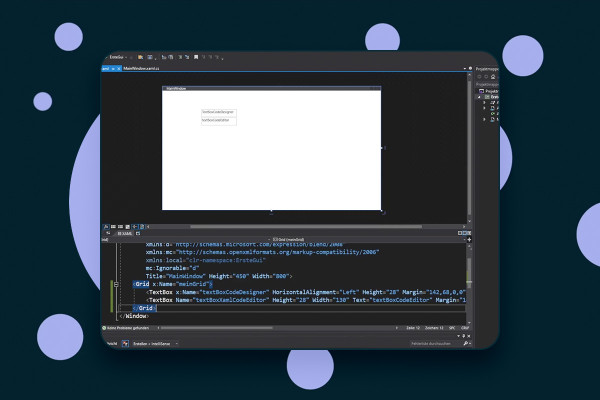Open the toolbar overflow options arrow
This screenshot has height=400, width=600.
pyautogui.click(x=222, y=58)
